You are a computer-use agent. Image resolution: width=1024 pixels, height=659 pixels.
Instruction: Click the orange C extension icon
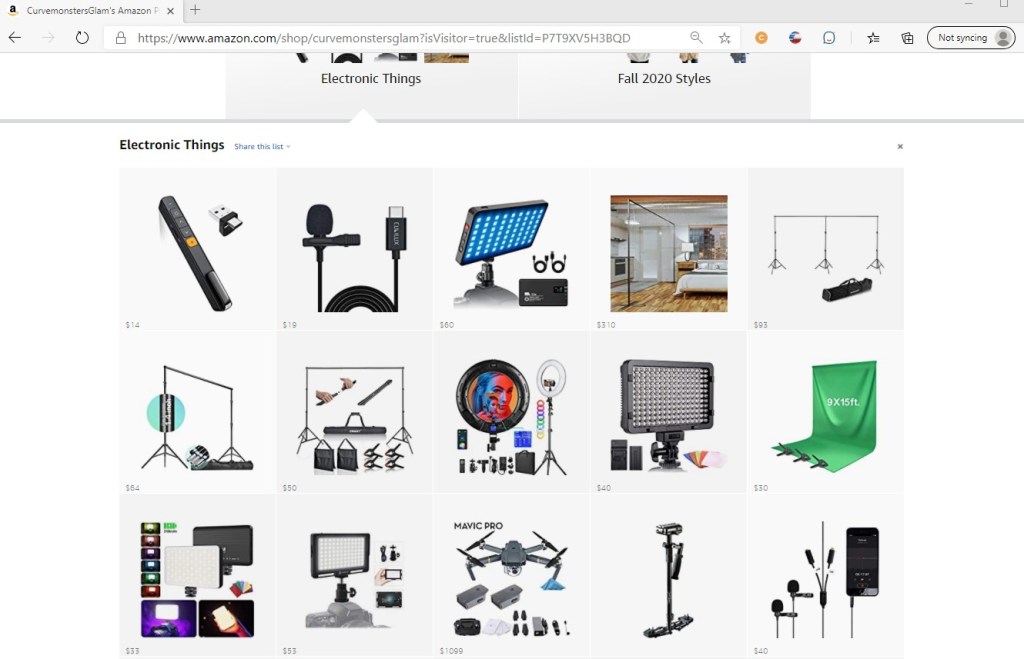(x=761, y=38)
